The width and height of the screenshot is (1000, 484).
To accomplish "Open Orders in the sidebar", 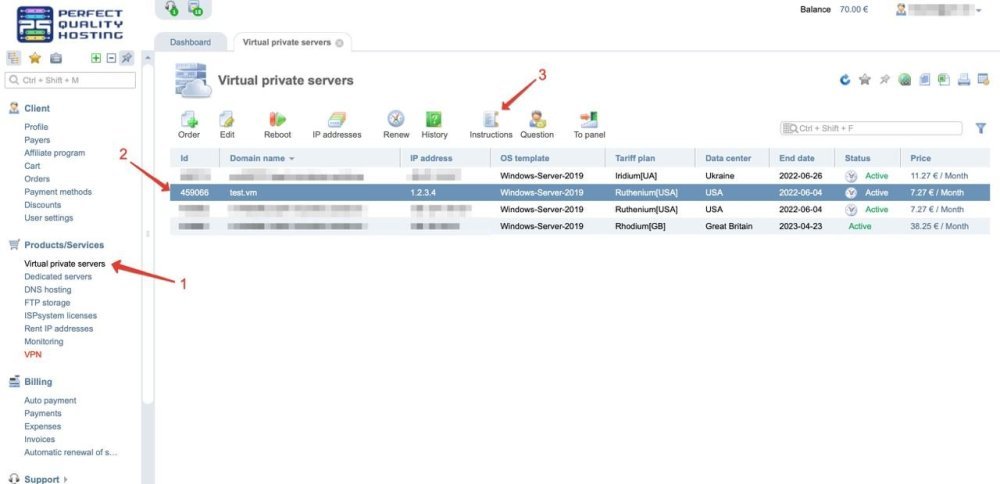I will coord(37,179).
